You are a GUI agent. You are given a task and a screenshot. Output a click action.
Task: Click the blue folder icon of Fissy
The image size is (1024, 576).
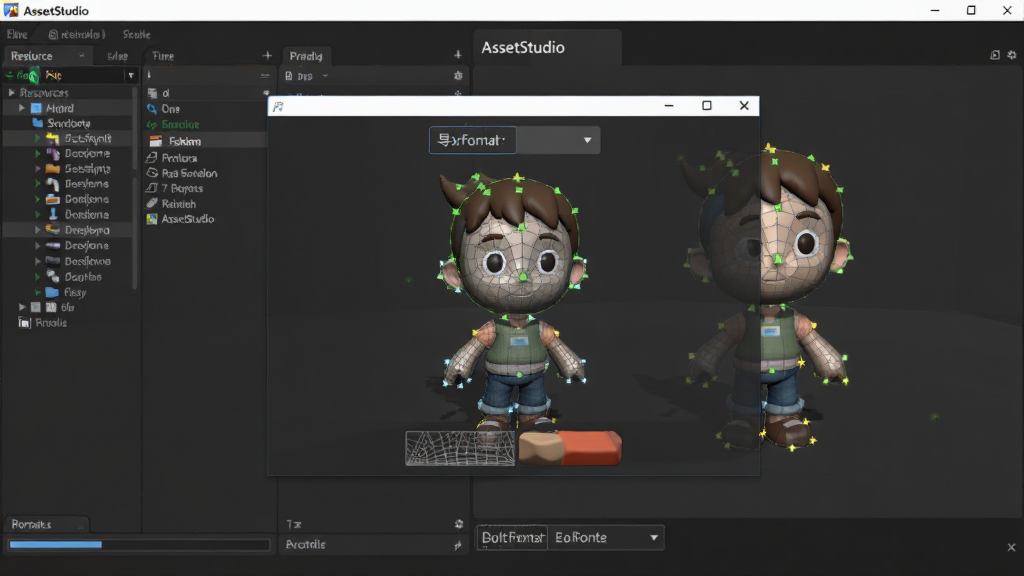[x=52, y=293]
